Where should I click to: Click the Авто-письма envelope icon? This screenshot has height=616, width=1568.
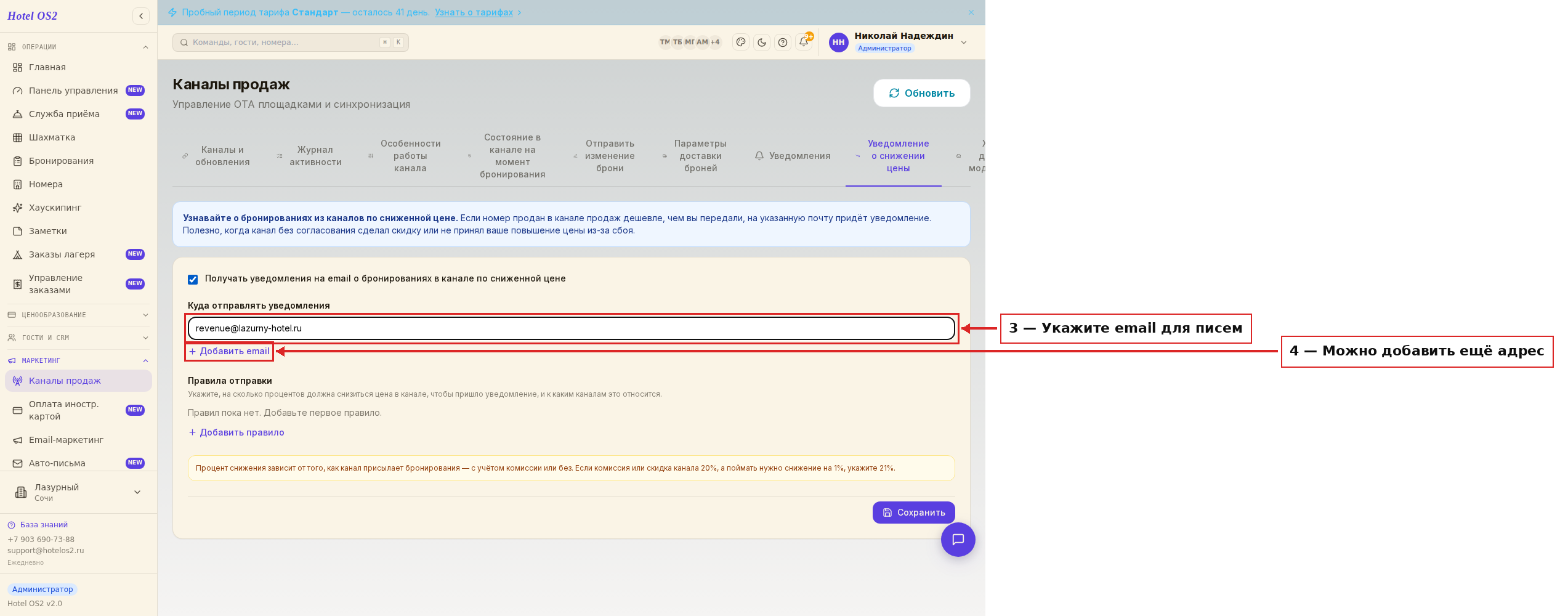[x=17, y=463]
